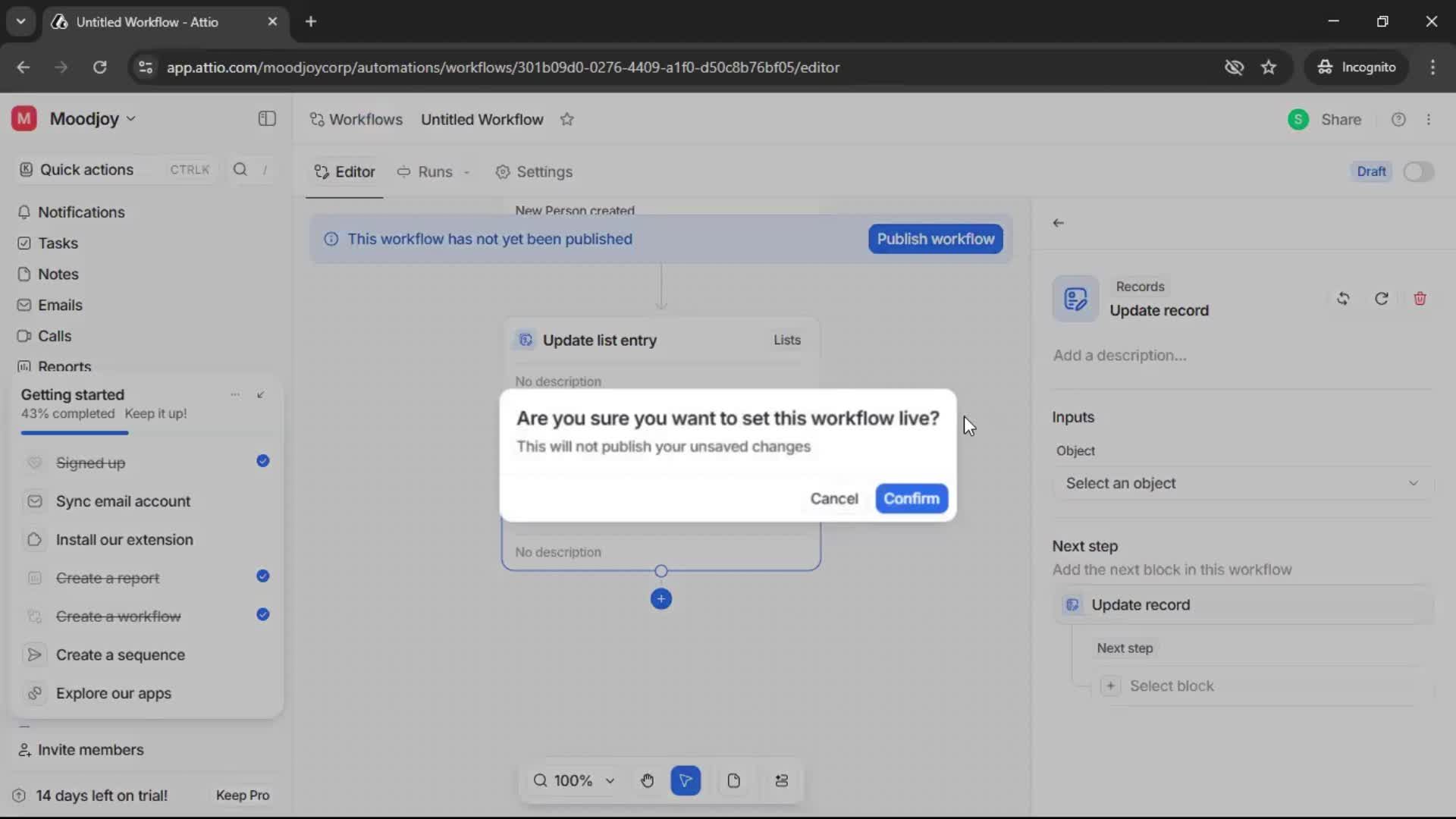
Task: Click the plus button to add a block
Action: 661,598
